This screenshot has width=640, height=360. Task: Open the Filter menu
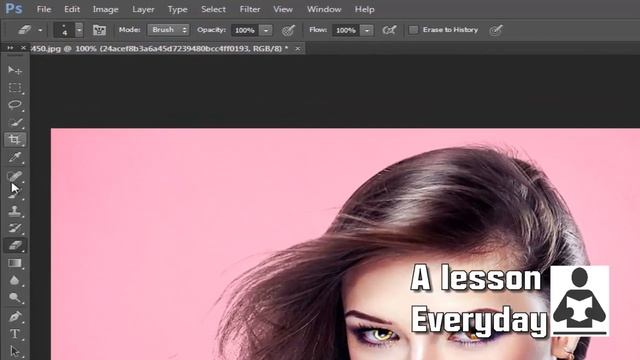pyautogui.click(x=250, y=9)
